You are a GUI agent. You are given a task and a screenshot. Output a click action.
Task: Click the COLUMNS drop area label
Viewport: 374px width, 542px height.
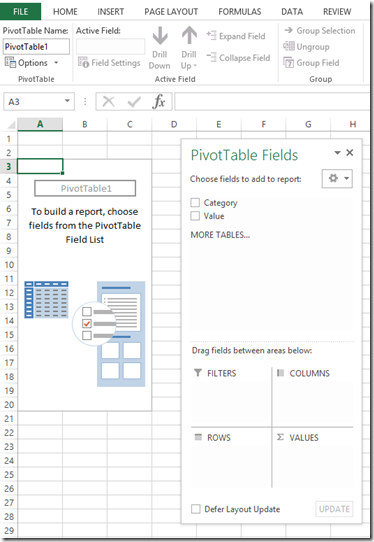click(x=309, y=373)
